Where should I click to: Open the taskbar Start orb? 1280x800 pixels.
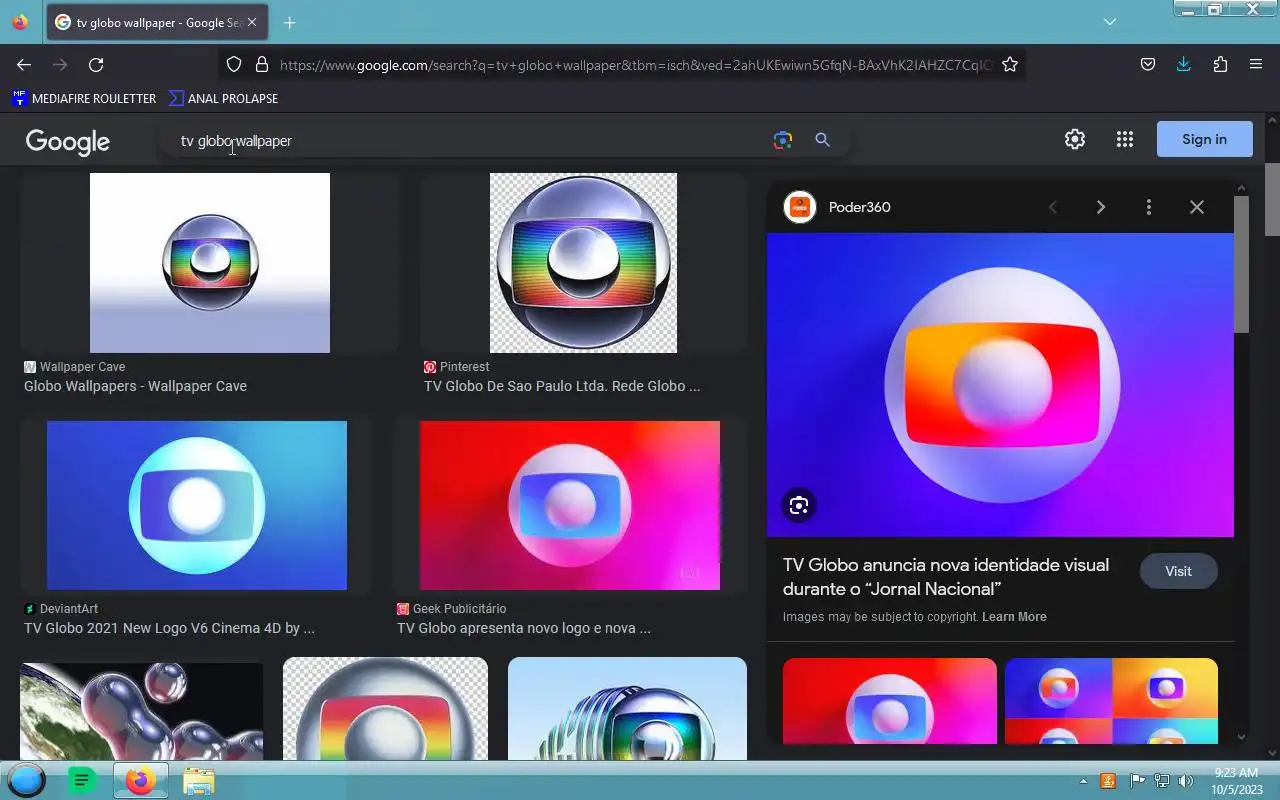click(26, 780)
